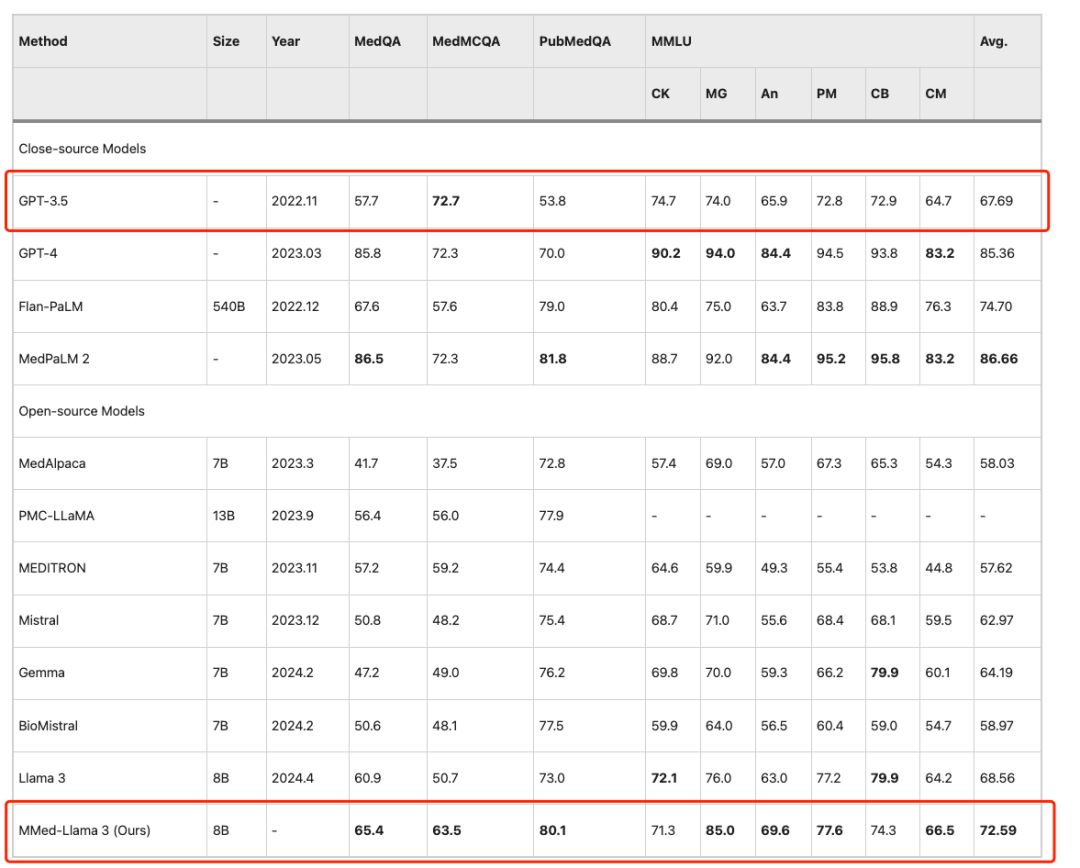
Task: Click the Avg. column header
Action: pyautogui.click(x=993, y=41)
